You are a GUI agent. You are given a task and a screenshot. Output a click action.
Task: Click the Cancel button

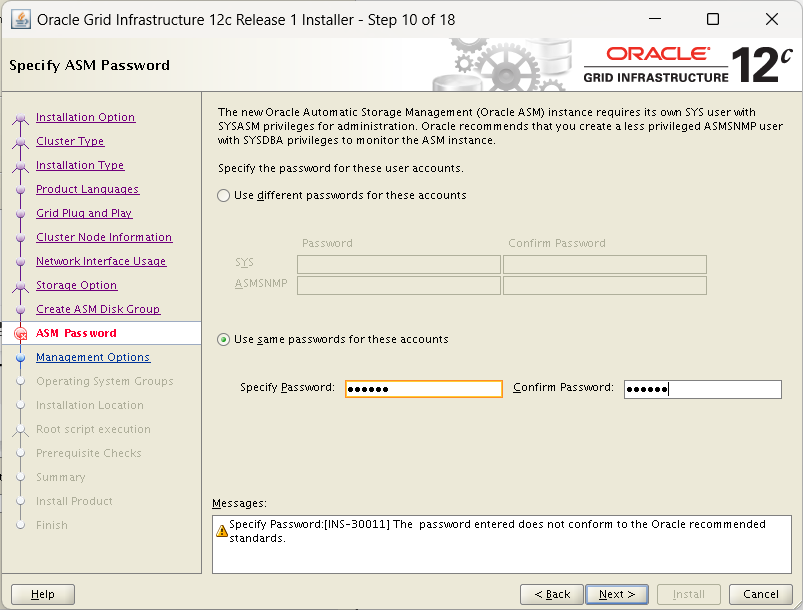(x=760, y=594)
